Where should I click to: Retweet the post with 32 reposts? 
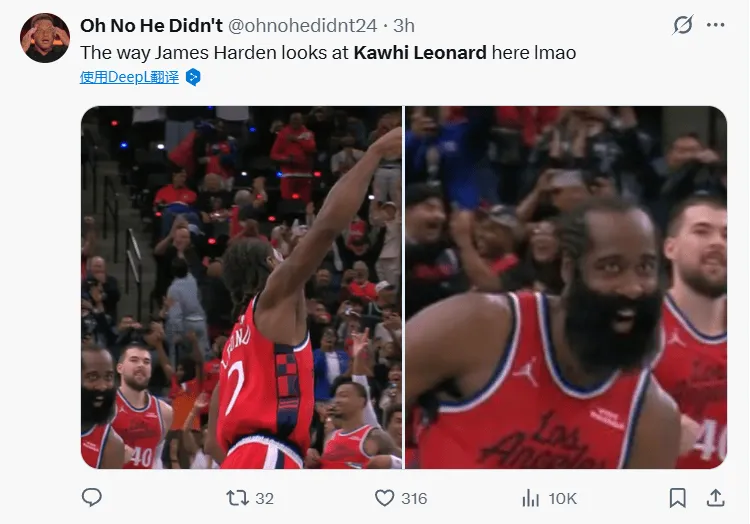pyautogui.click(x=238, y=498)
